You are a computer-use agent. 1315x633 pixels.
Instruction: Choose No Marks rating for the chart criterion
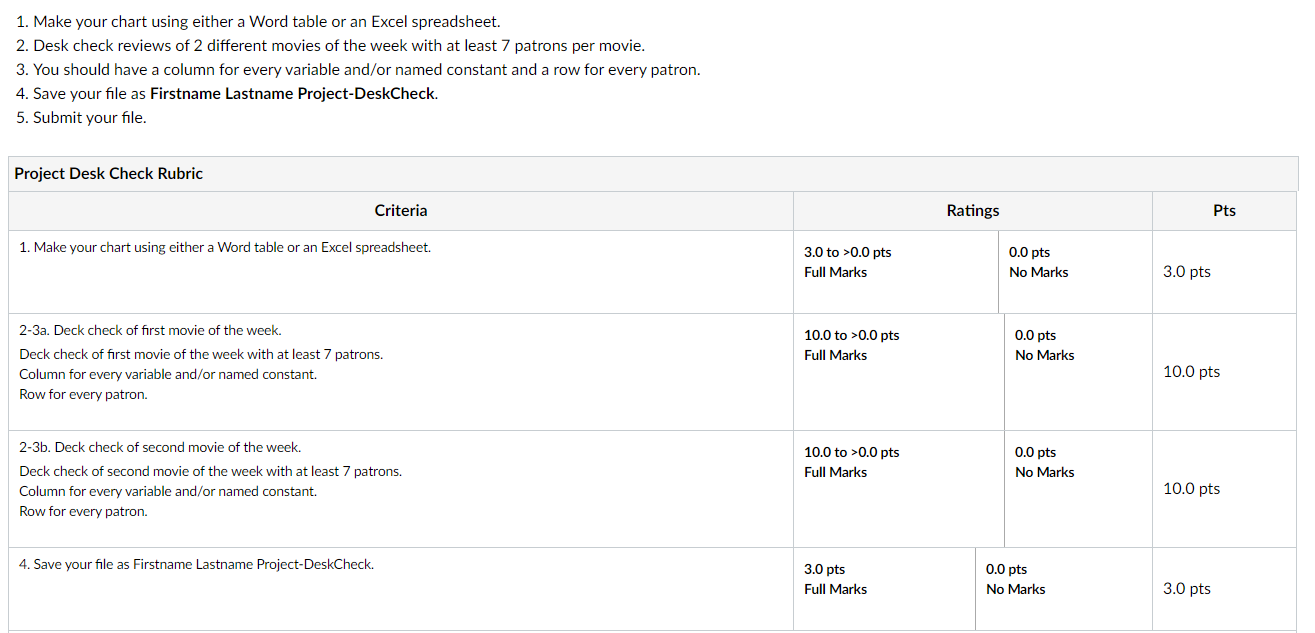1038,272
